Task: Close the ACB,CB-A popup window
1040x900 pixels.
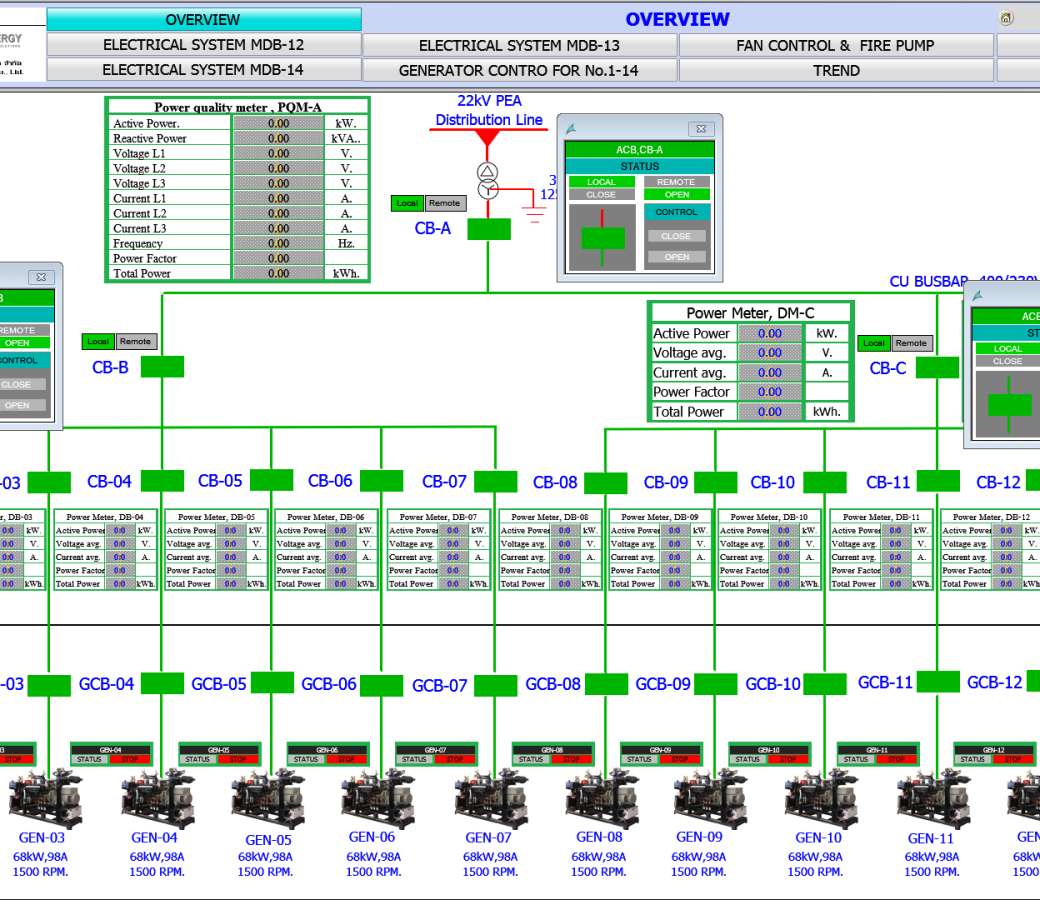Action: coord(702,129)
